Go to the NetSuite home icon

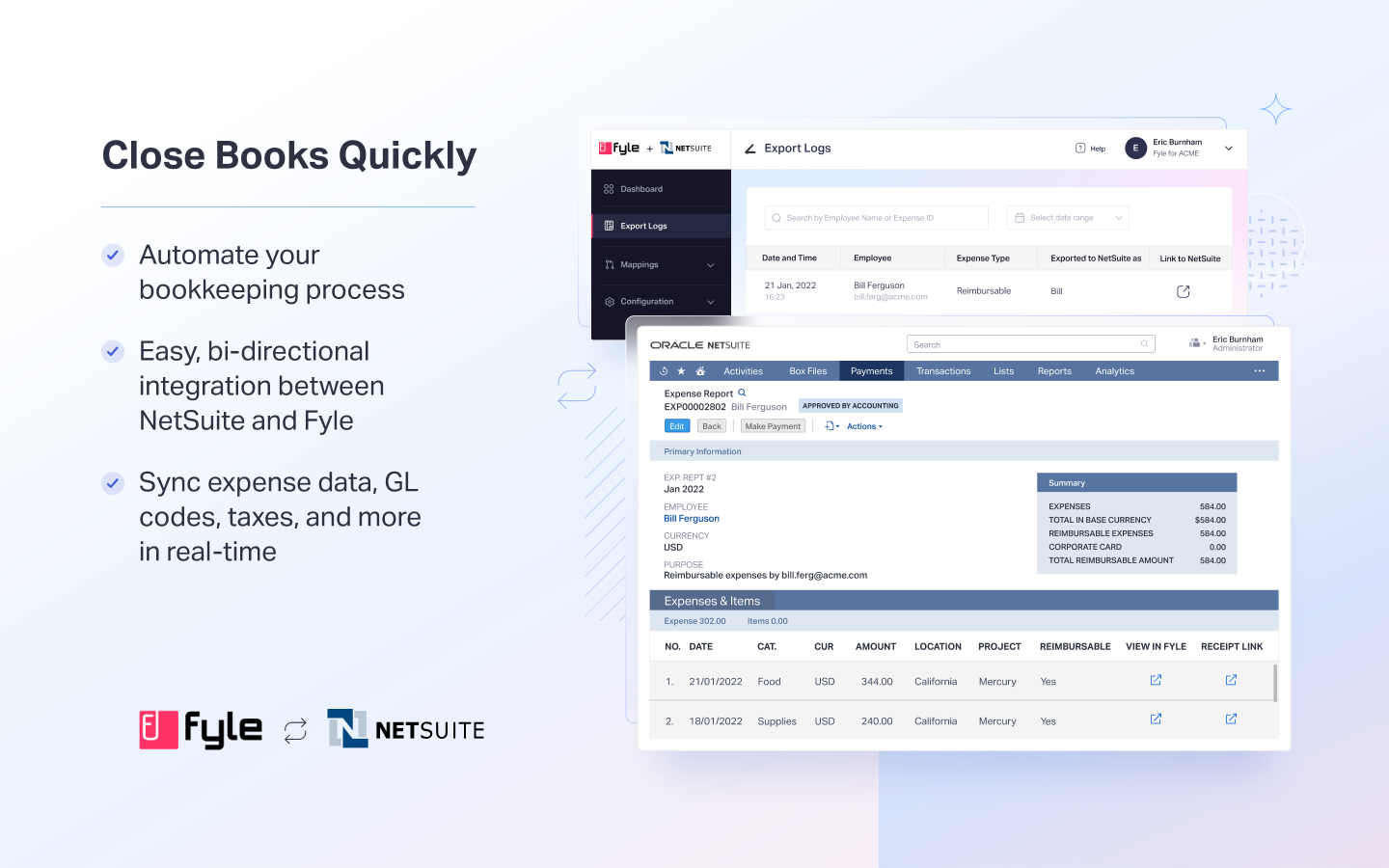pos(700,371)
